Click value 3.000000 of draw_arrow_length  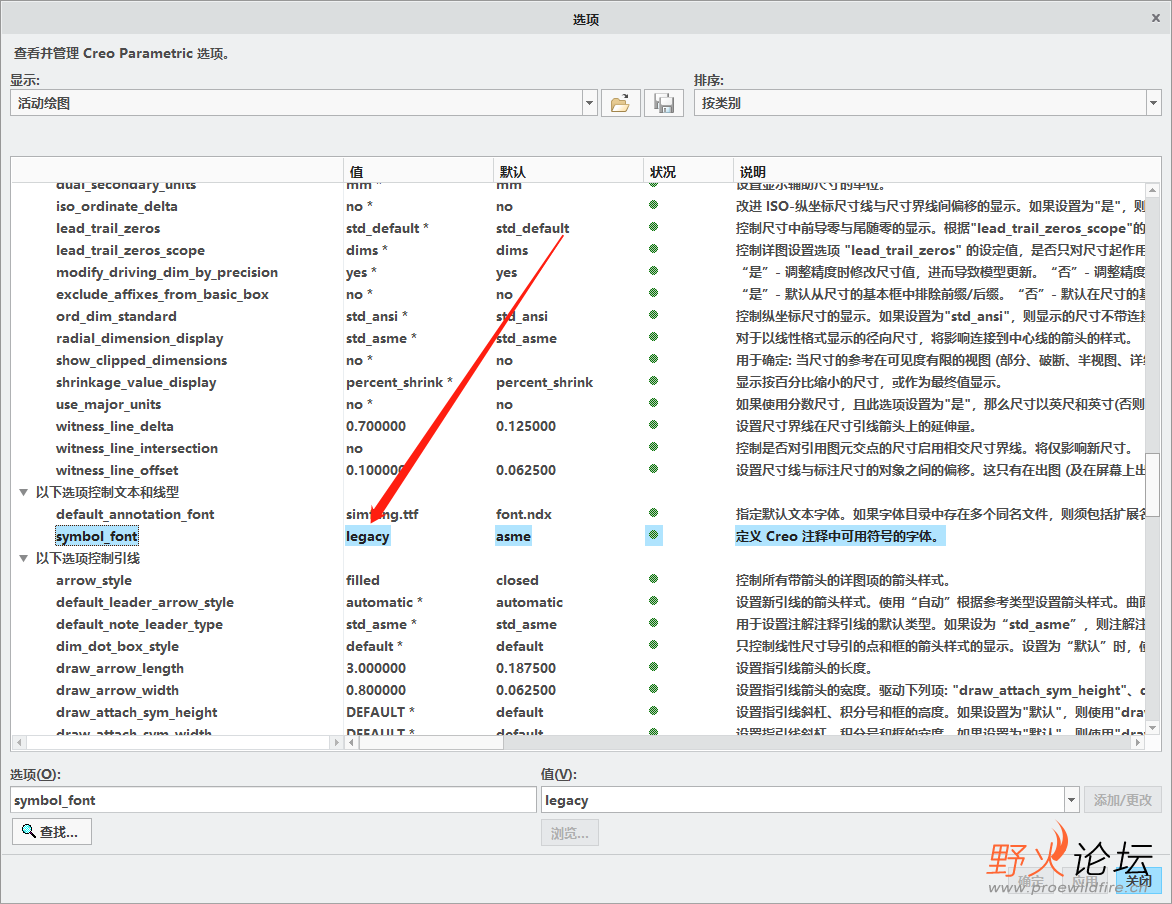pyautogui.click(x=376, y=668)
